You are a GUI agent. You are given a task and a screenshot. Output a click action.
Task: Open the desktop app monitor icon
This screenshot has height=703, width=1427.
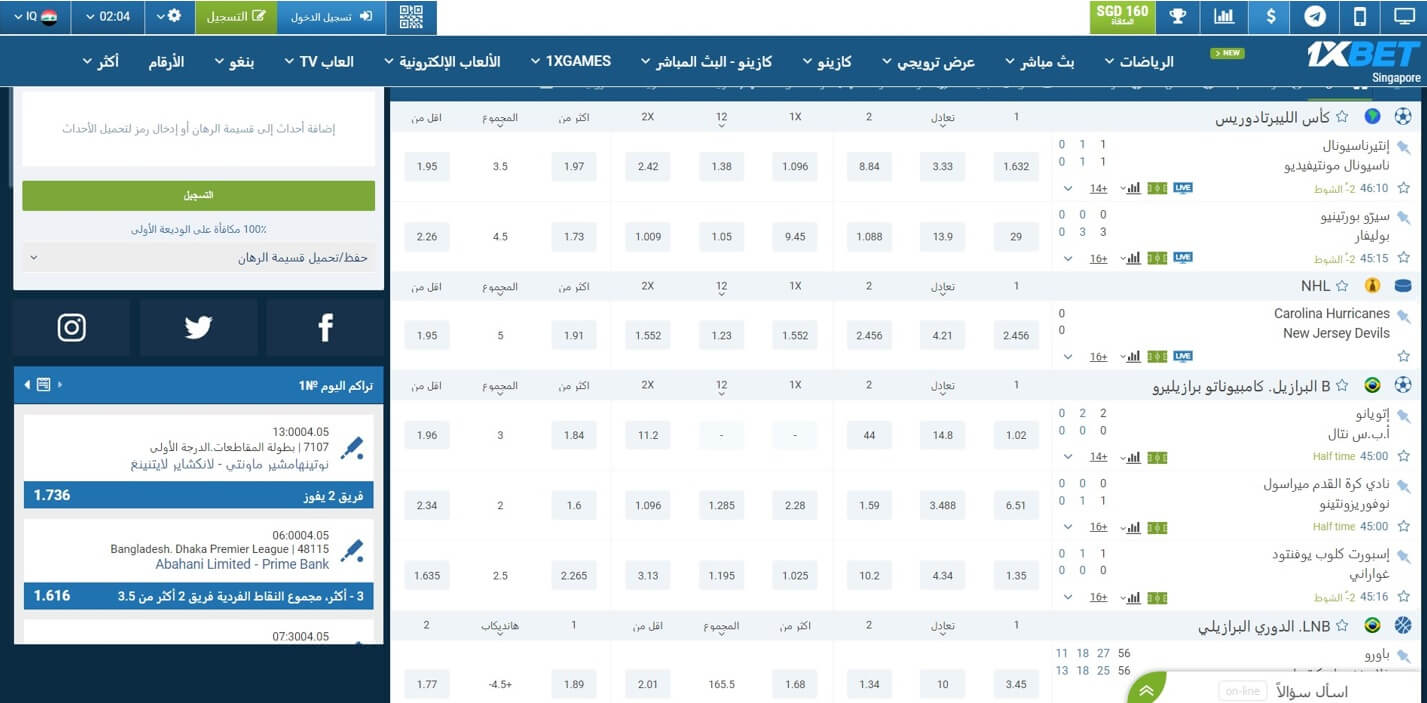[x=1404, y=17]
